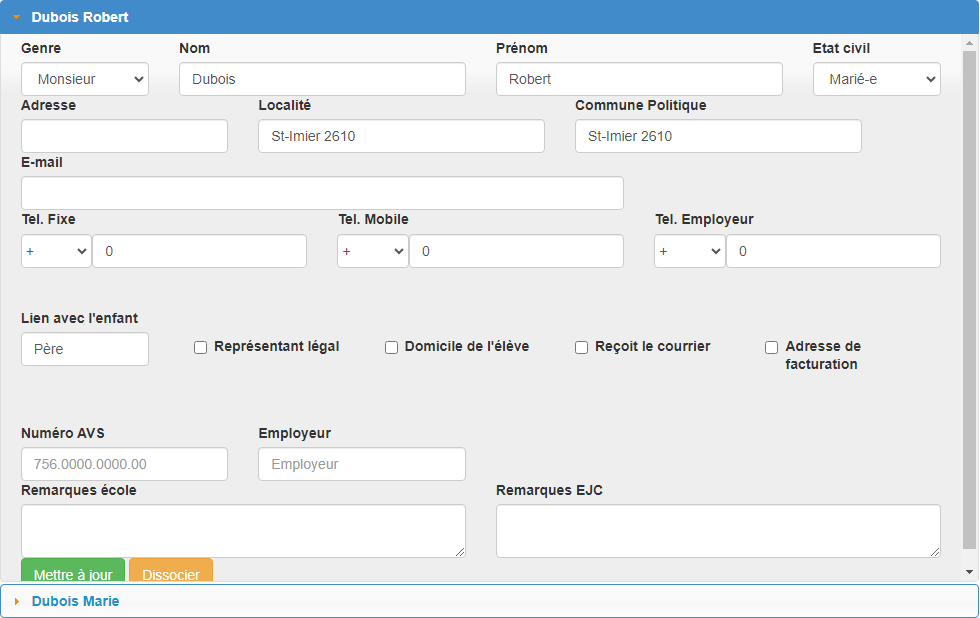The image size is (980, 618).
Task: Click the green Mettre à jour button
Action: click(73, 571)
